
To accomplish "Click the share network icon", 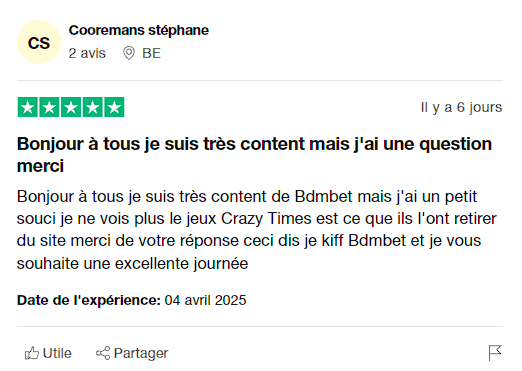I will click(x=103, y=353).
